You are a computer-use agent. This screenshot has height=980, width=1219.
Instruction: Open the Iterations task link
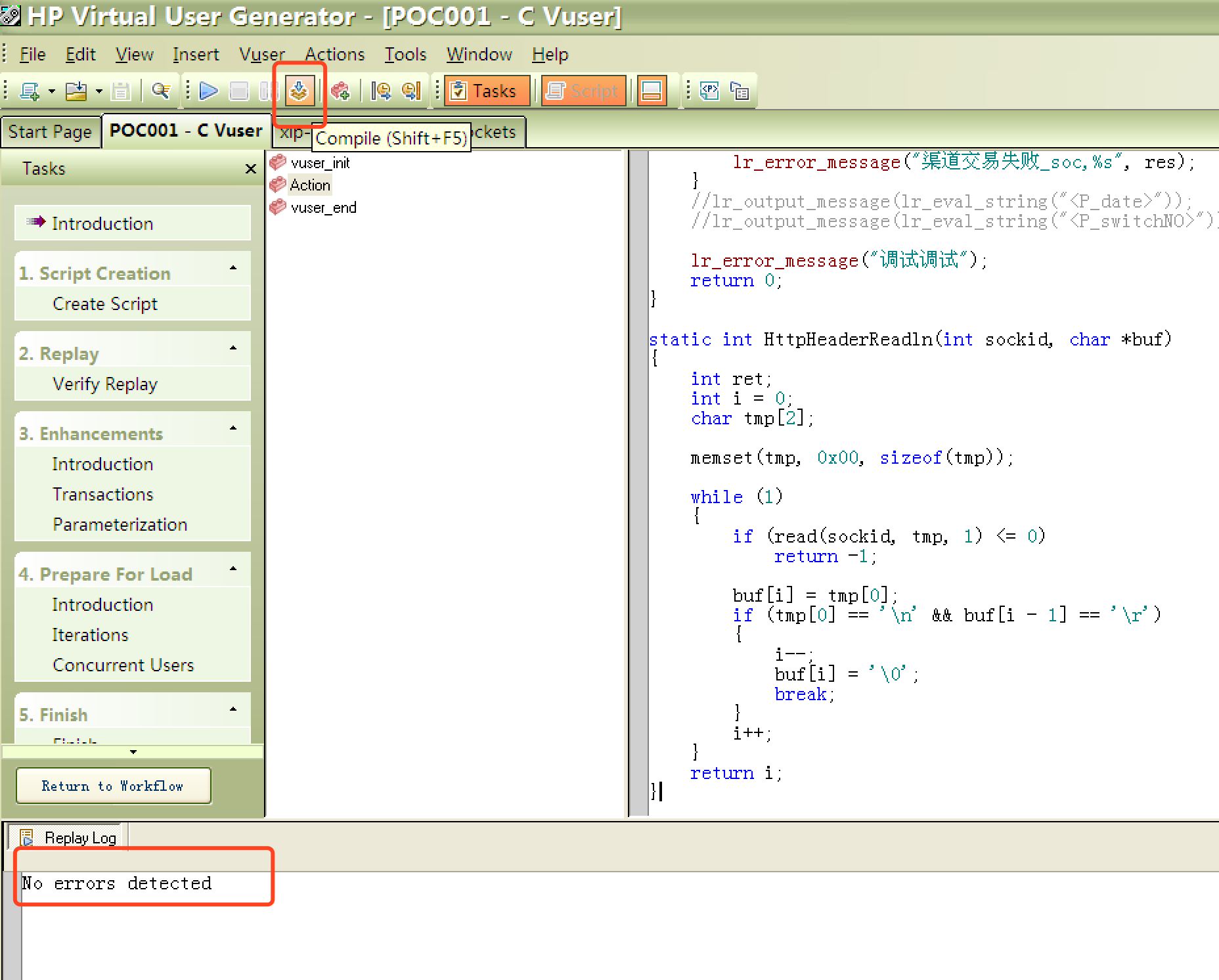tap(90, 635)
